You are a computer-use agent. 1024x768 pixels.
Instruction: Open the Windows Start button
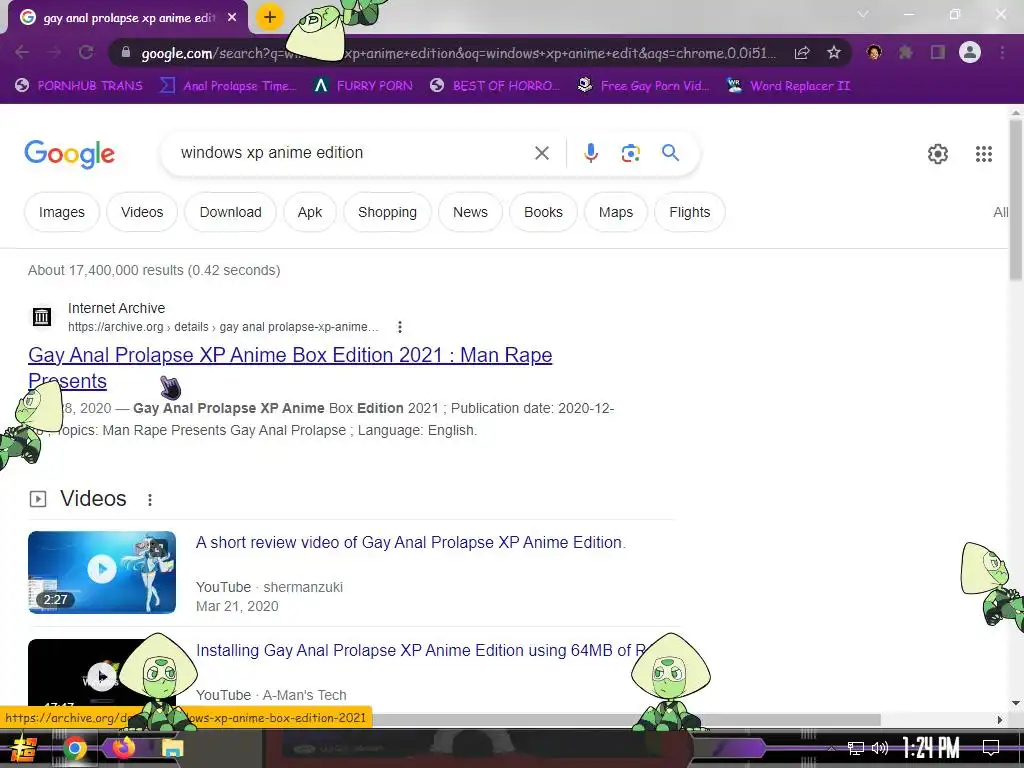coord(23,748)
